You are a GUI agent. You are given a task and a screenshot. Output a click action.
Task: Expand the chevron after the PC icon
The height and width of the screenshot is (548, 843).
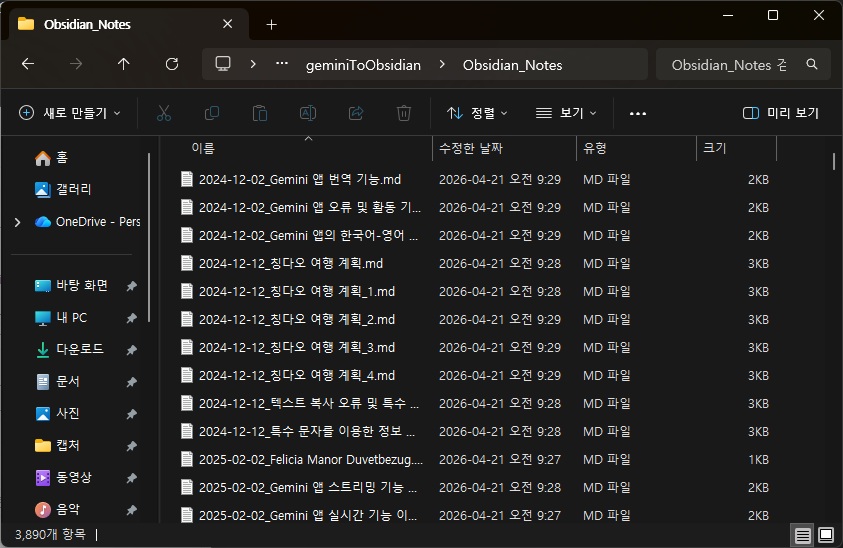pos(253,64)
